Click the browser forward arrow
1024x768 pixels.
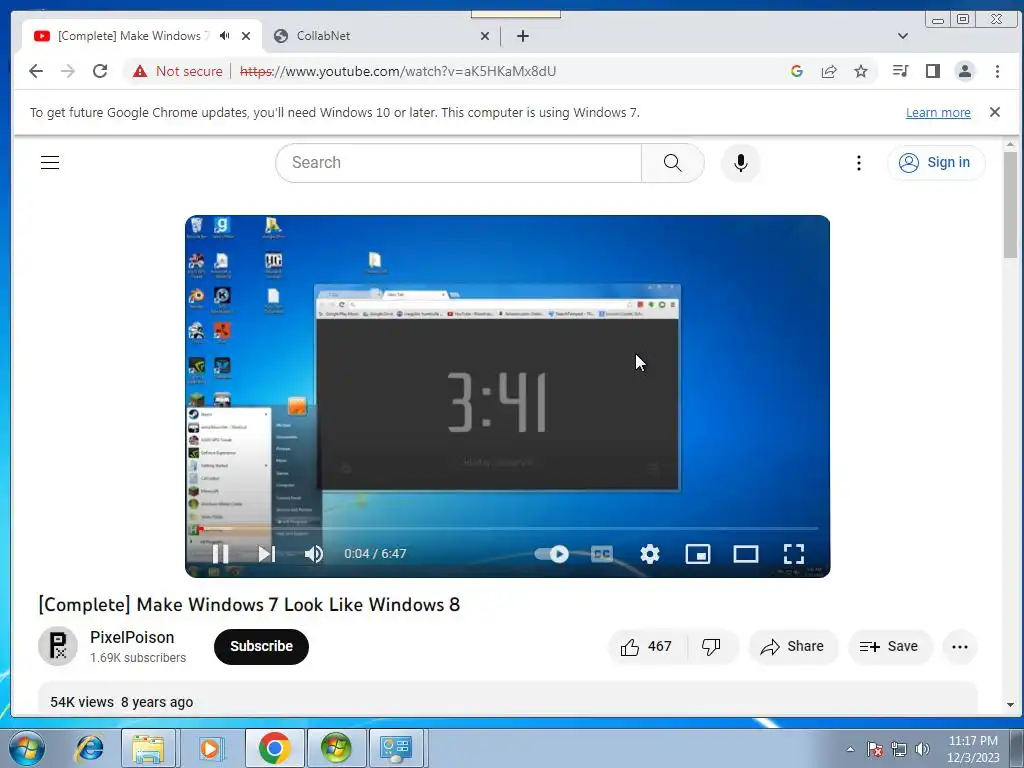[68, 71]
